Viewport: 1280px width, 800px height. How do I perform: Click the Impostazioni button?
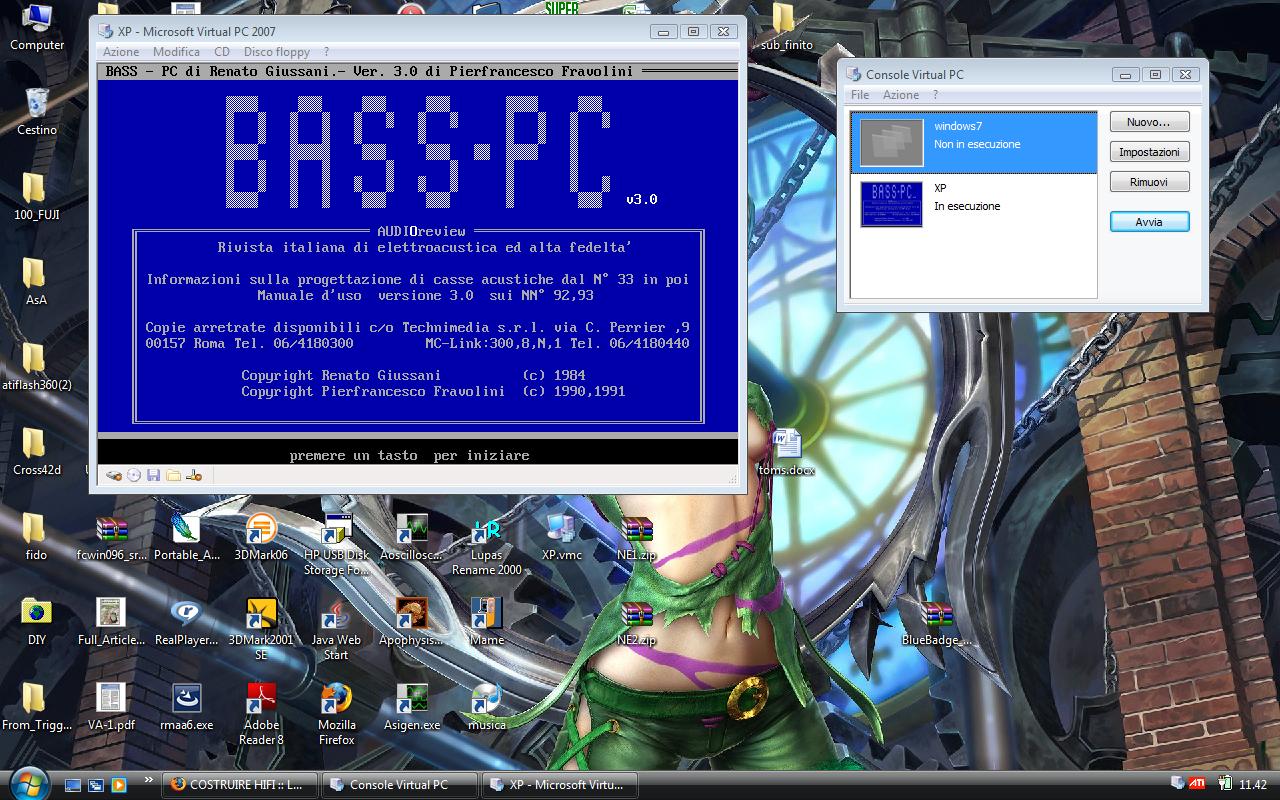pos(1149,152)
